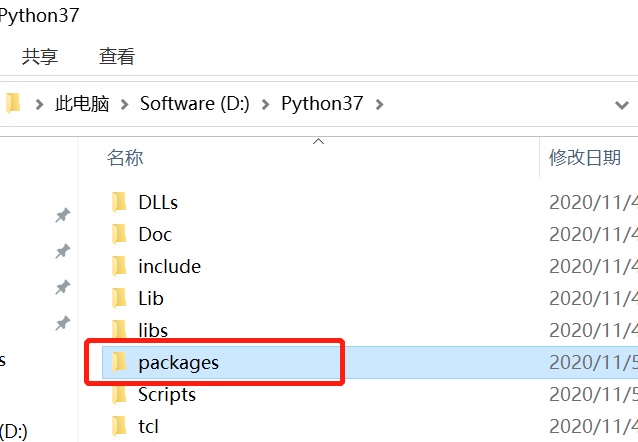Image resolution: width=638 pixels, height=442 pixels.
Task: Sort by the 修改日期 column header
Action: (x=585, y=158)
